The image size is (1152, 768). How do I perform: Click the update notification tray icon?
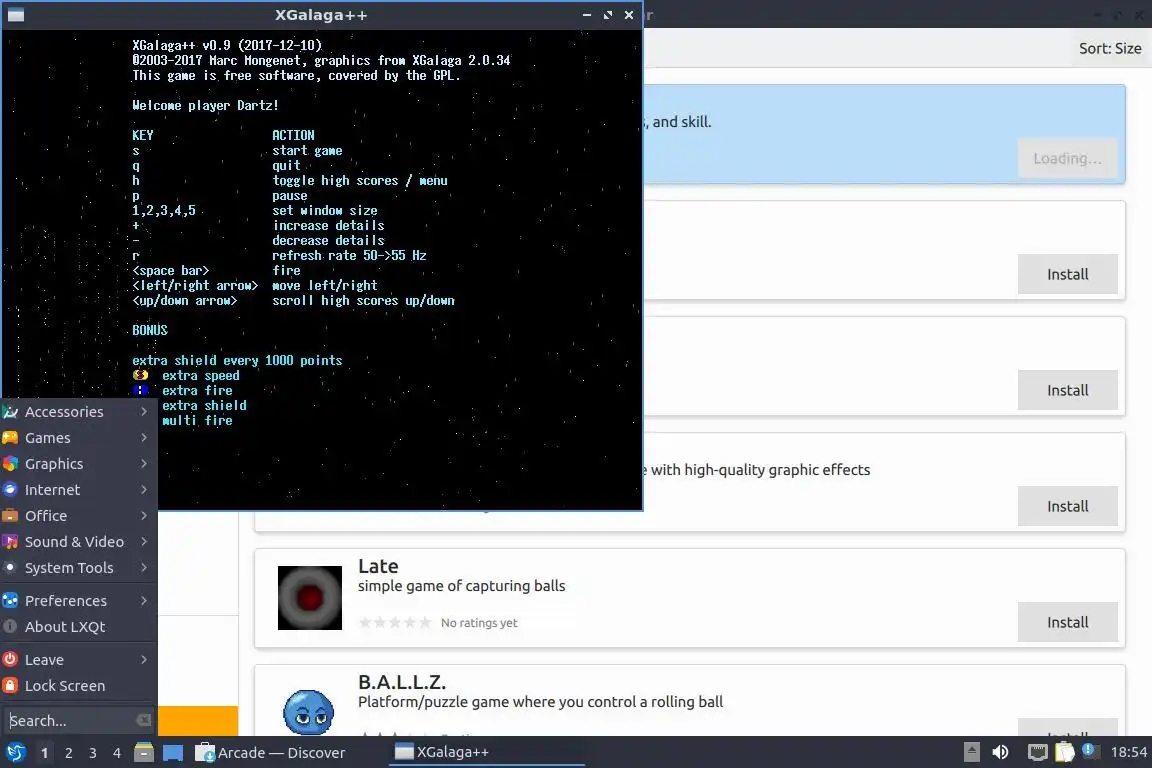(x=1090, y=751)
